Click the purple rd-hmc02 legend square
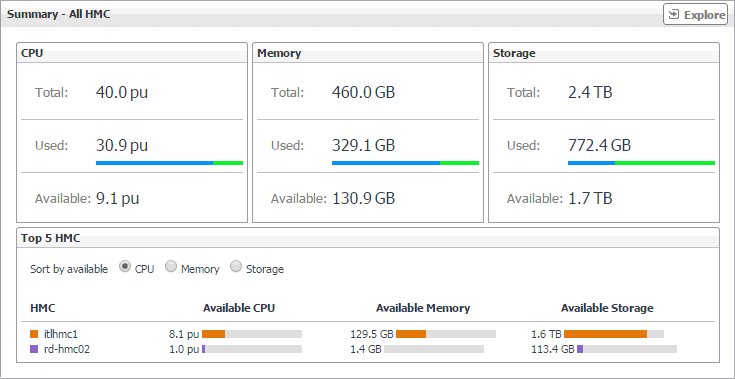 pyautogui.click(x=34, y=349)
